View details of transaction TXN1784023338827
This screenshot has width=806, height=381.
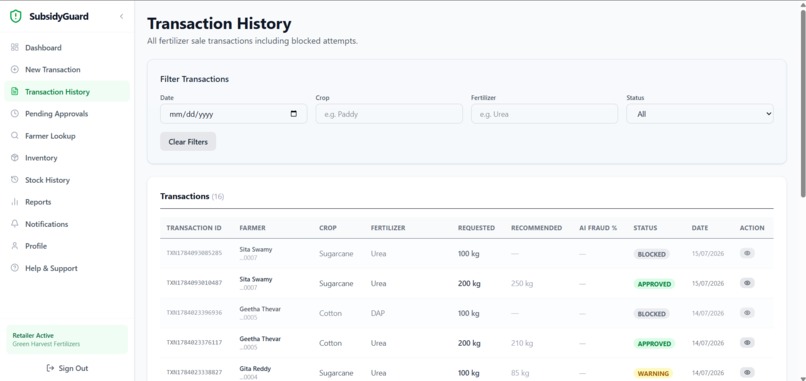point(747,372)
